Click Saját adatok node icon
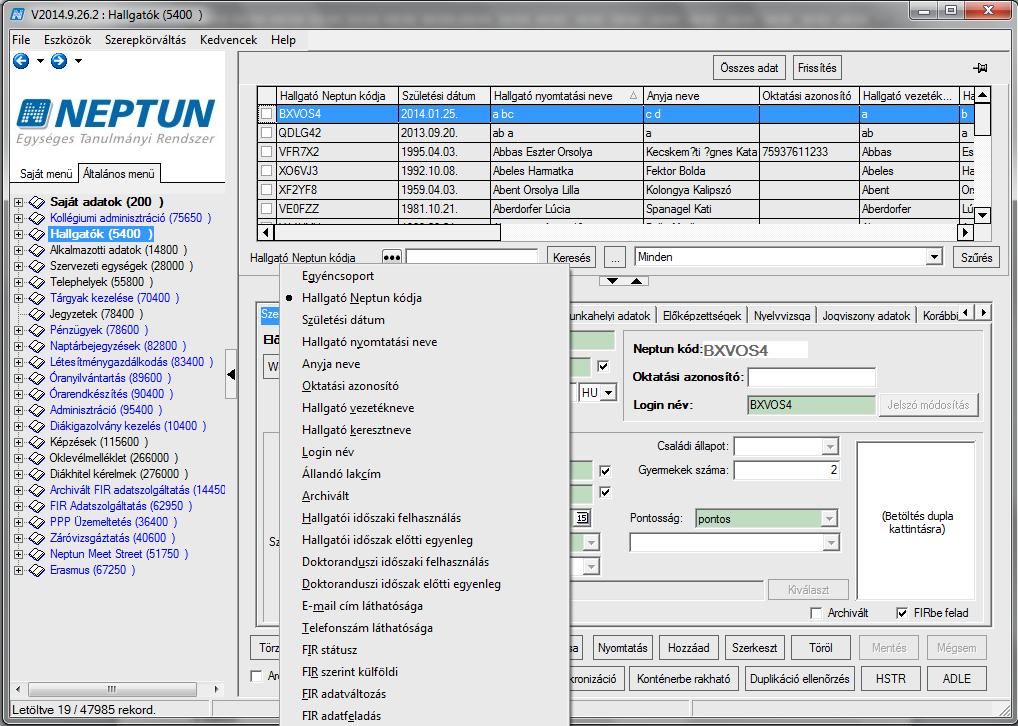Viewport: 1018px width, 726px height. 37,202
